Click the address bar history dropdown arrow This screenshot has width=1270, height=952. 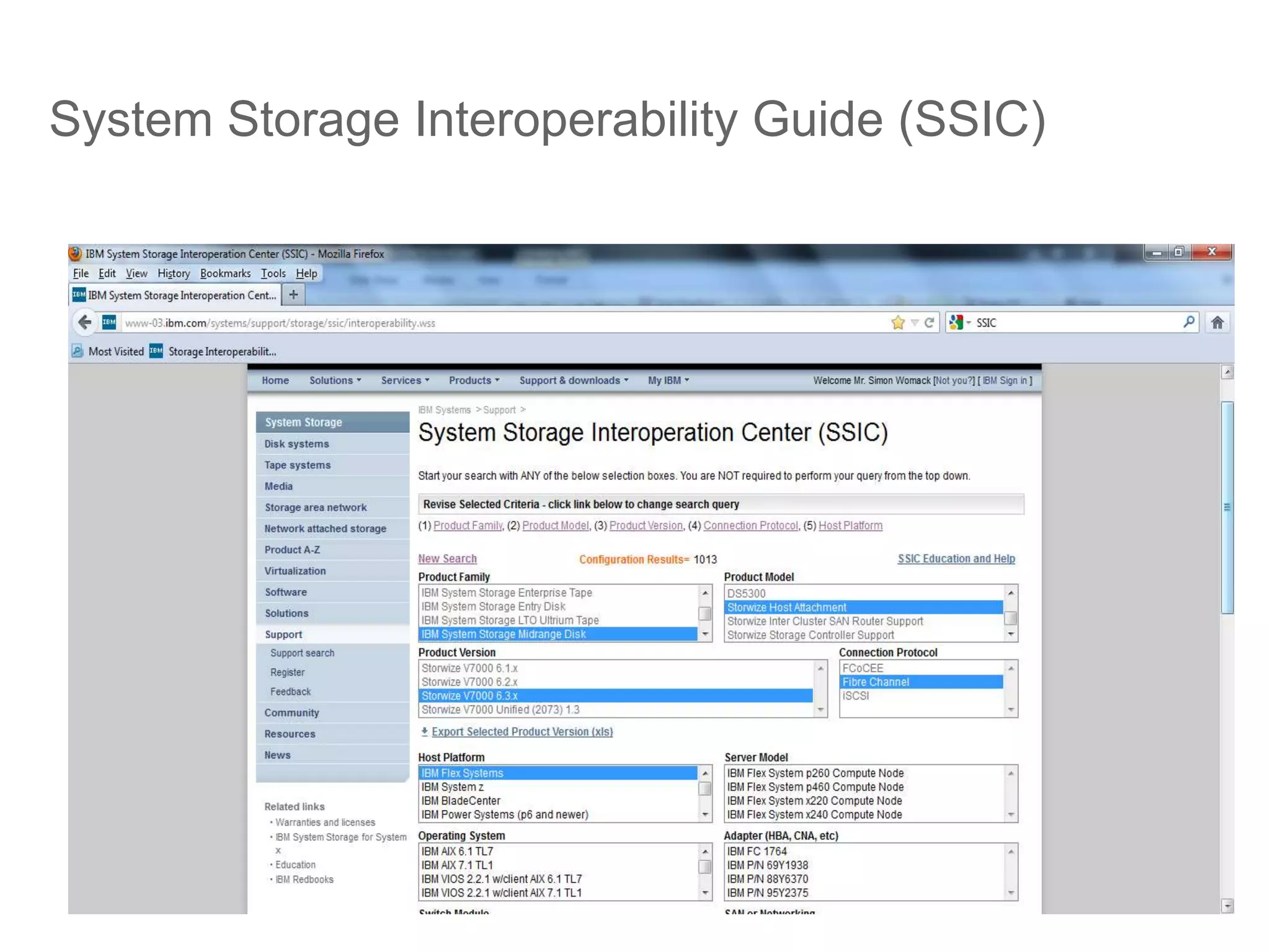[915, 323]
